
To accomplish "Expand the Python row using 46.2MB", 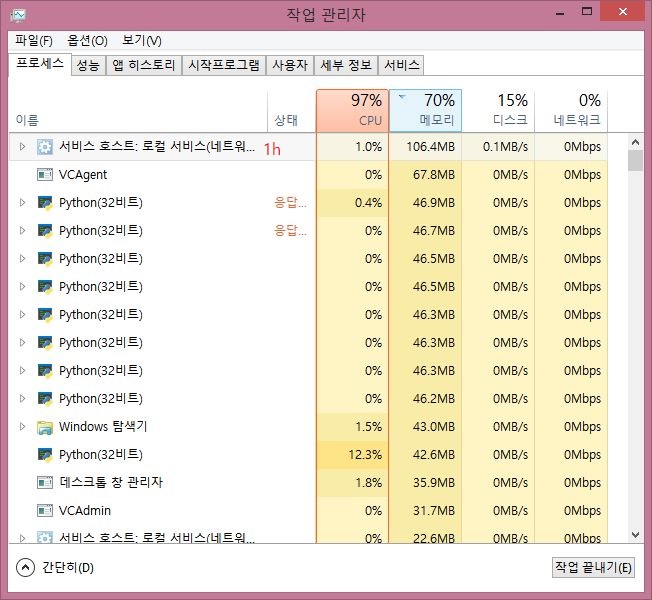I will tap(22, 398).
